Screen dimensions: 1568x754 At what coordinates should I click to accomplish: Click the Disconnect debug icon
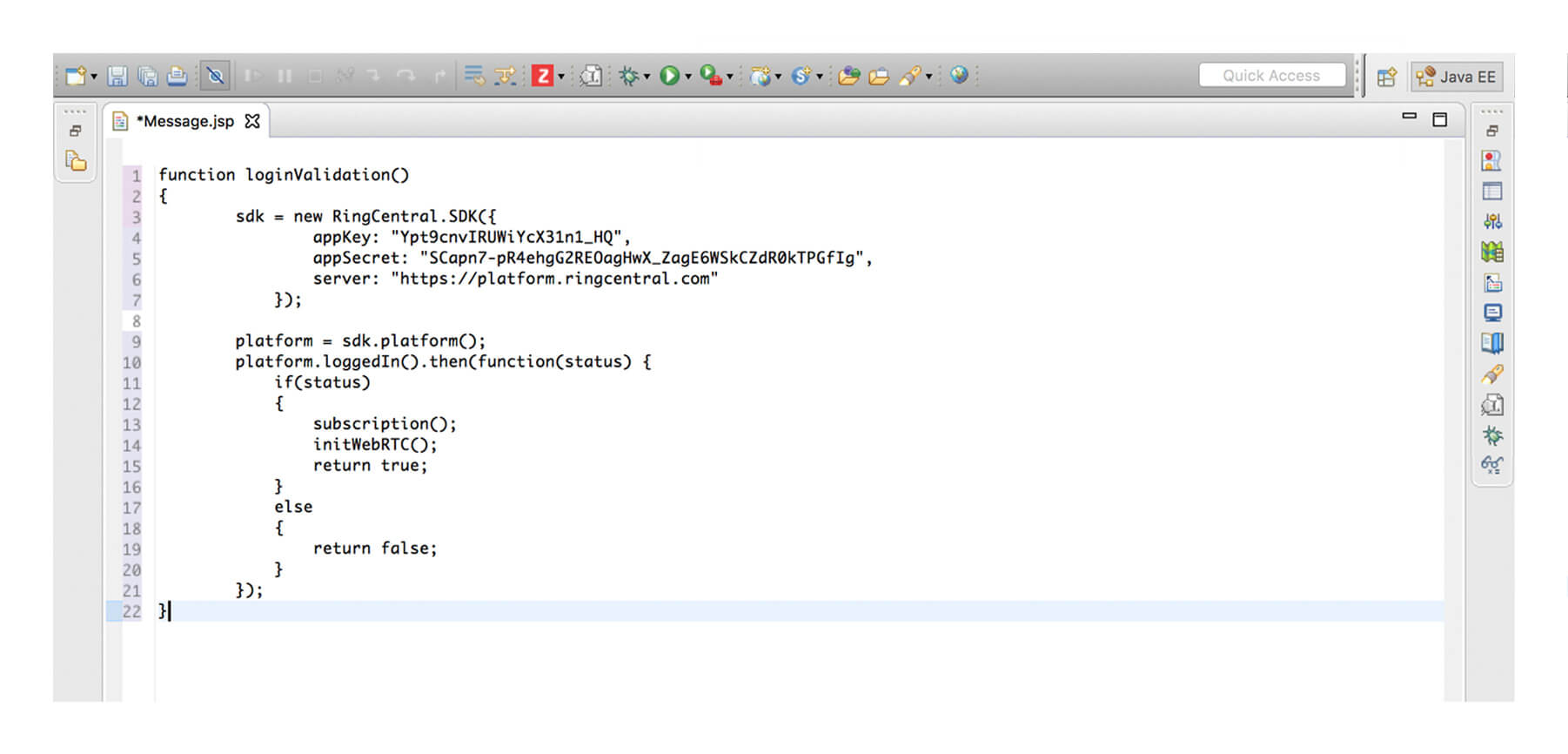[x=345, y=77]
